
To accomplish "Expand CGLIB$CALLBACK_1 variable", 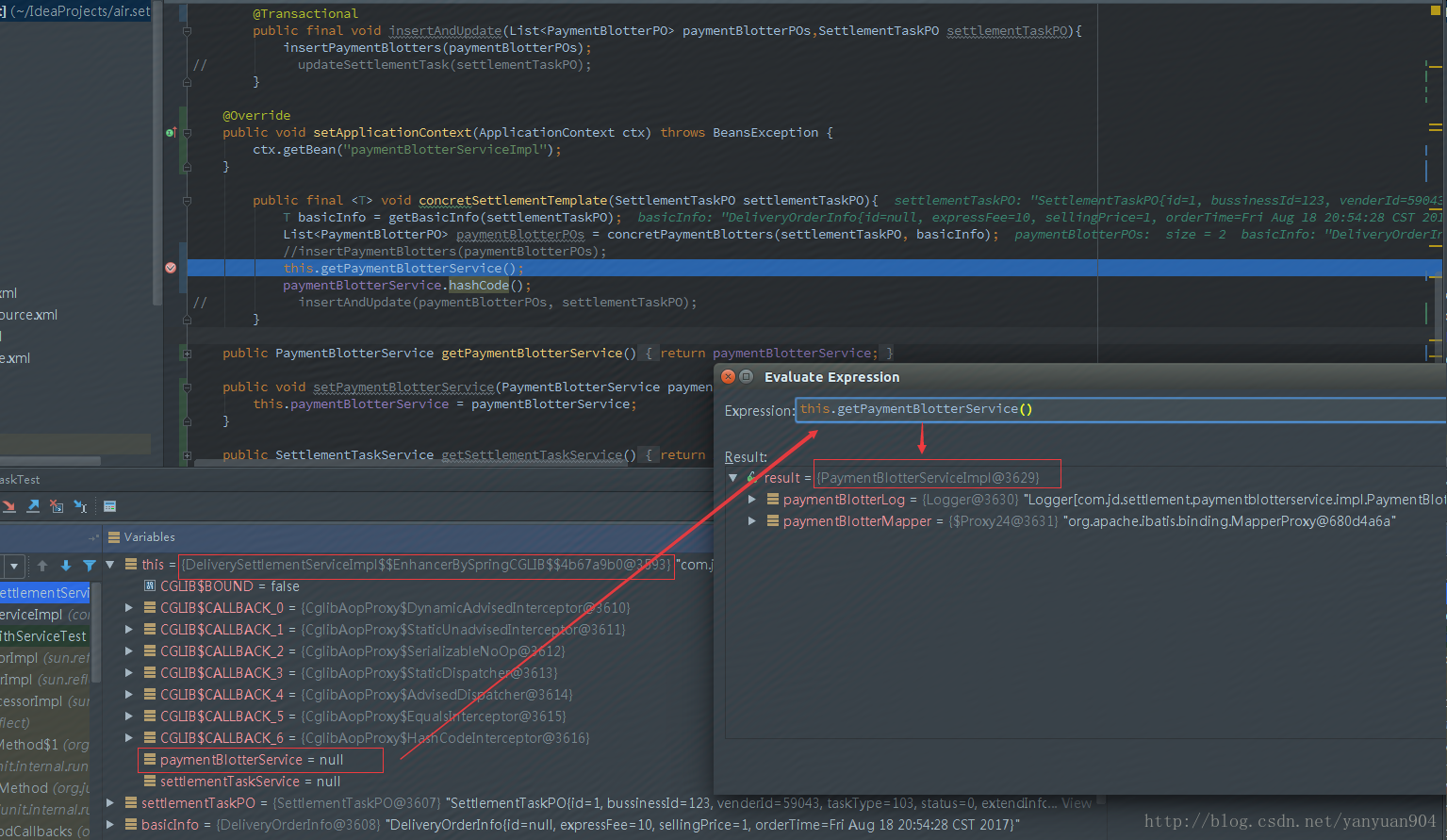I will [129, 630].
